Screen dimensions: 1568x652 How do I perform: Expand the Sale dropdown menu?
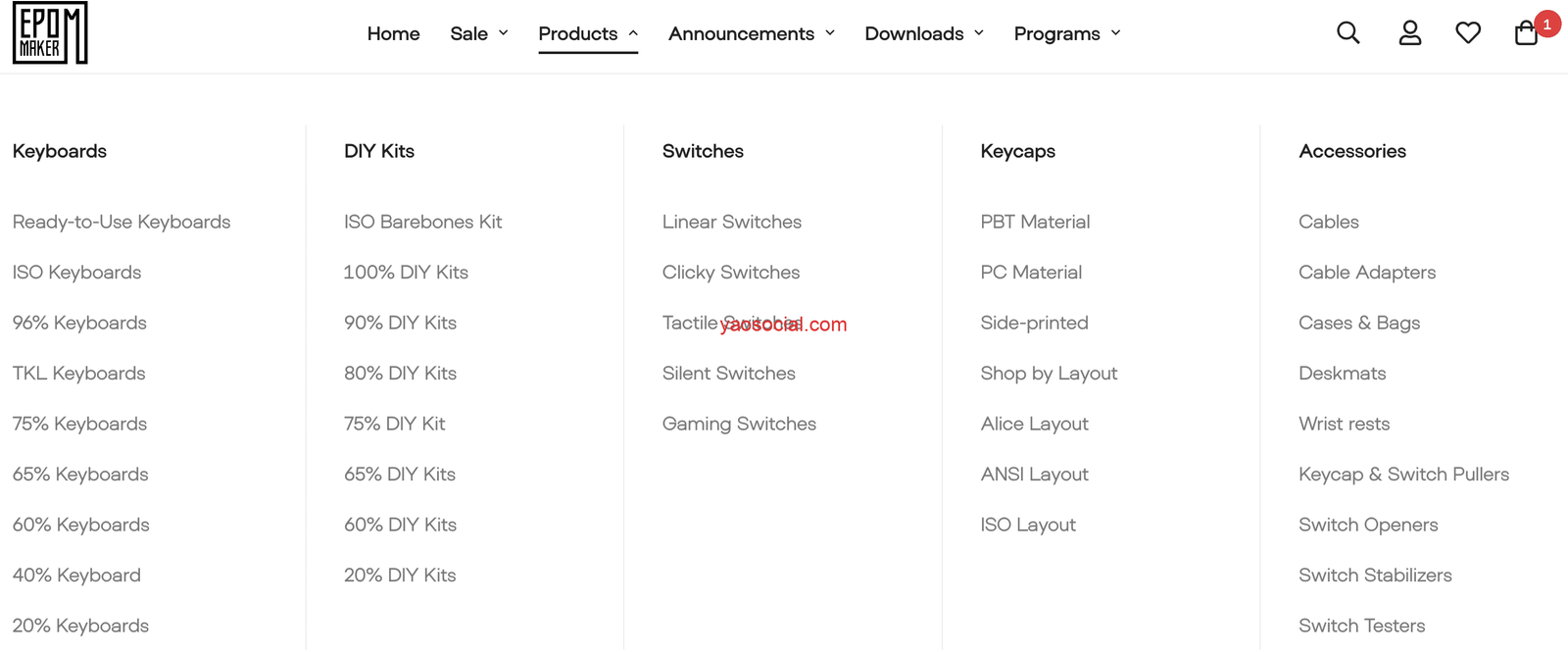click(x=478, y=33)
